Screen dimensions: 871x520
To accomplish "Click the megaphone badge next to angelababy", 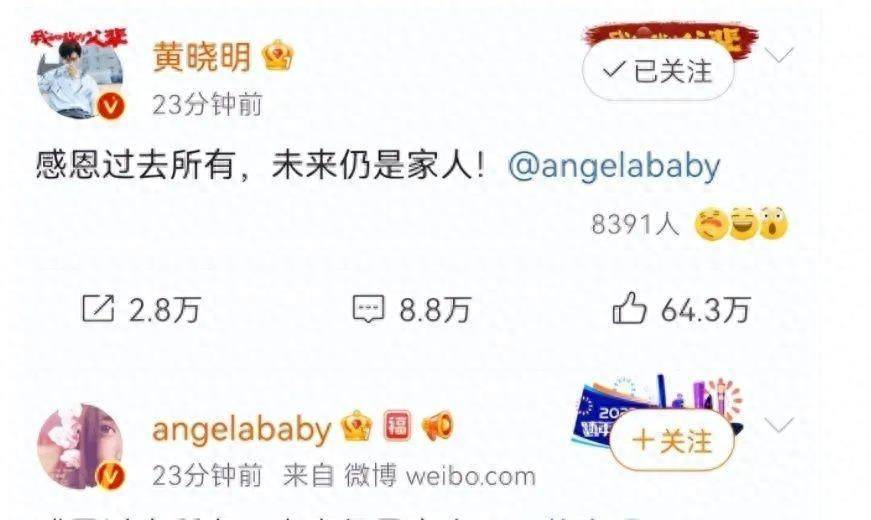I will [438, 427].
